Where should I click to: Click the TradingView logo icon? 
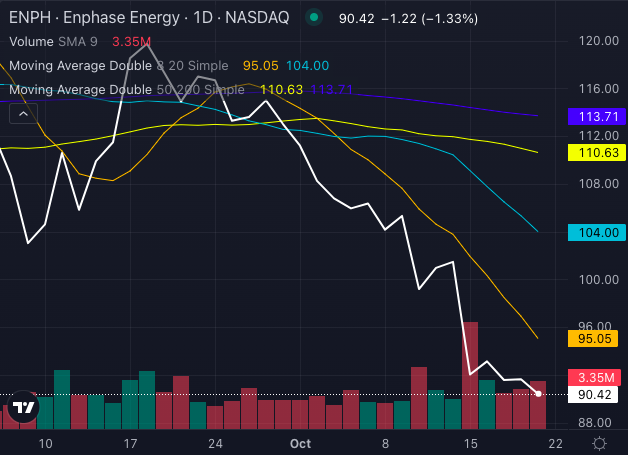pos(23,407)
